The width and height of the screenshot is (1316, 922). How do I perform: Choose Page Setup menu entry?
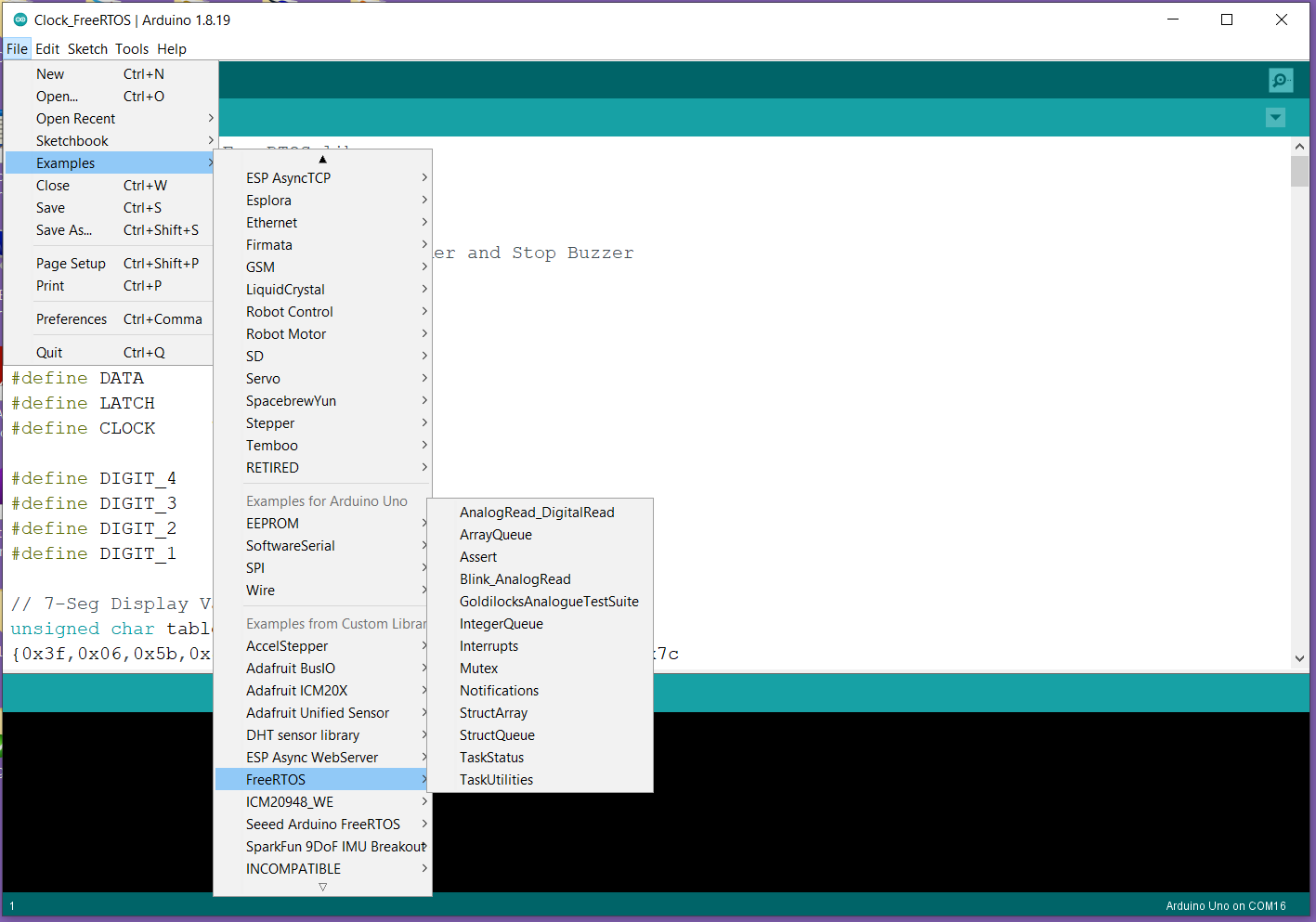coord(111,264)
